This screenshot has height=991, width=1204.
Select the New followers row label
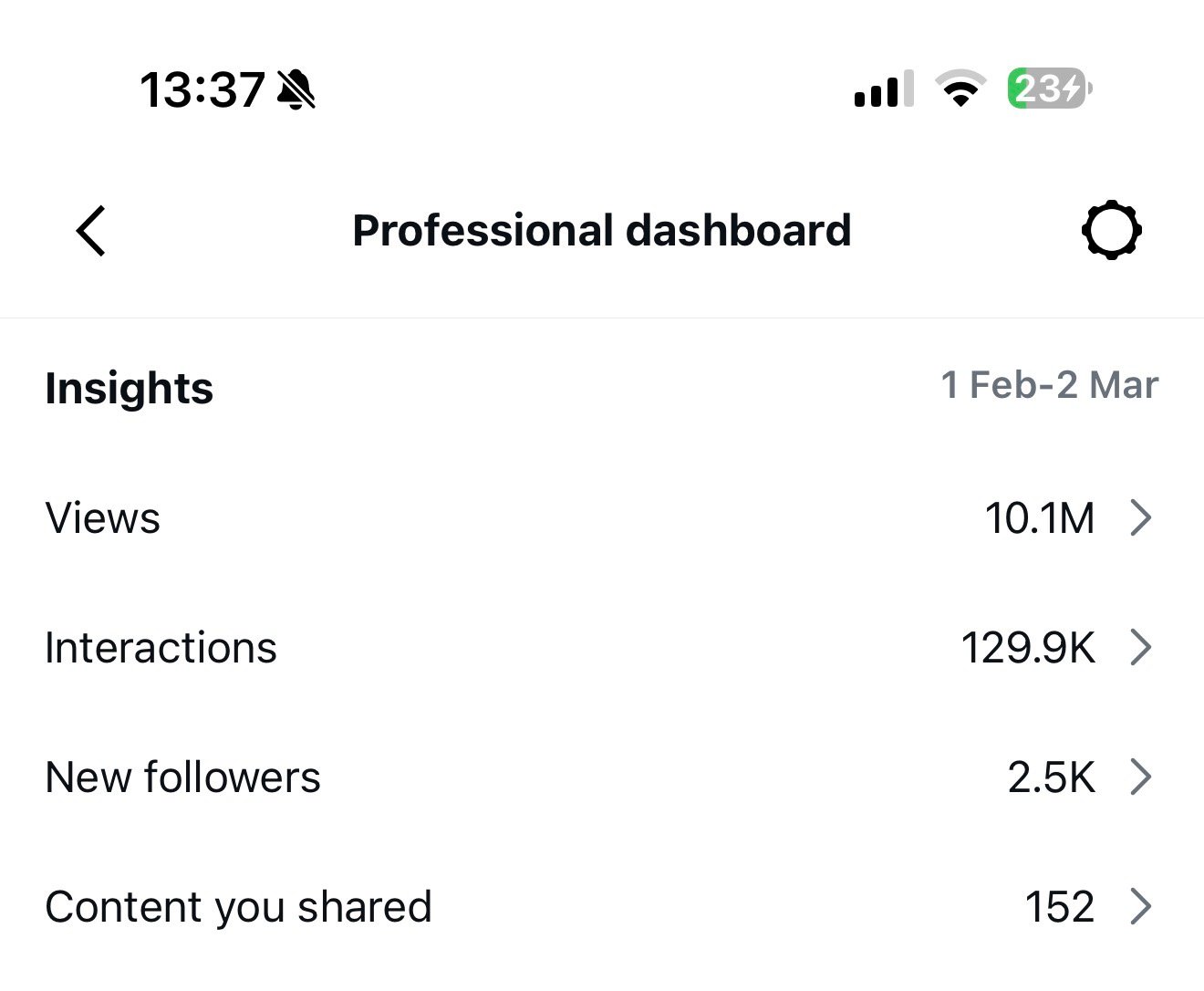point(182,777)
